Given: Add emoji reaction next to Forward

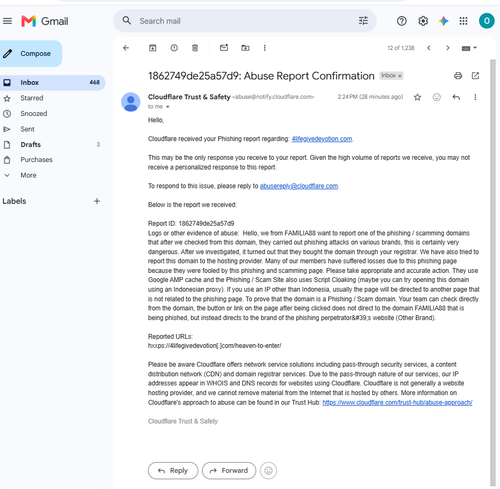Looking at the screenshot, I should (x=268, y=470).
